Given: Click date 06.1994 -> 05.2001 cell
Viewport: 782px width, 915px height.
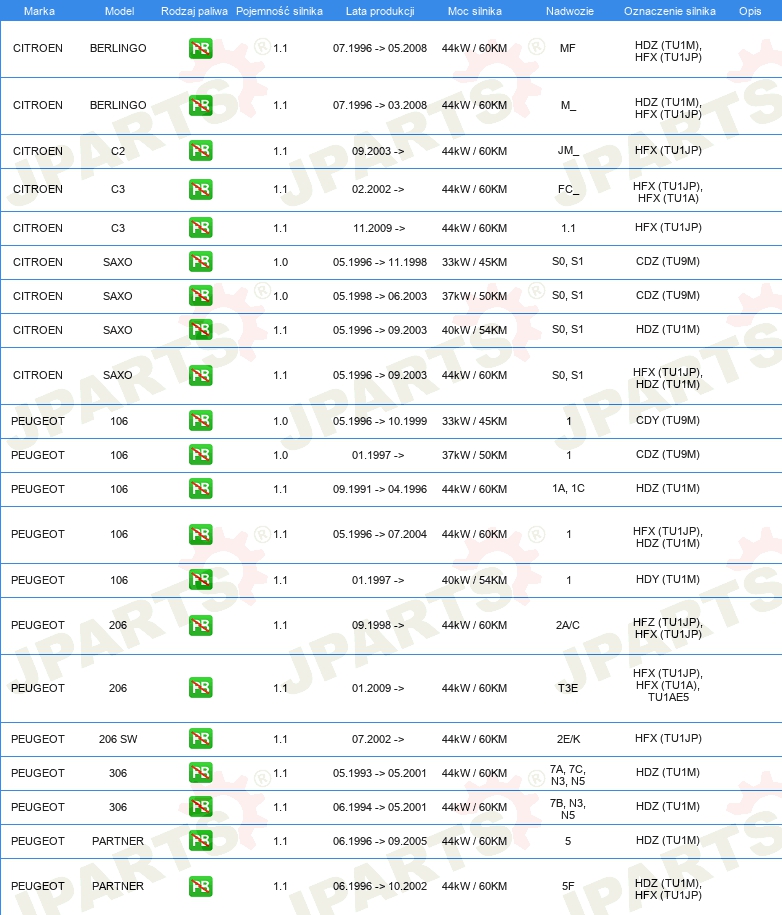Looking at the screenshot, I should (380, 807).
